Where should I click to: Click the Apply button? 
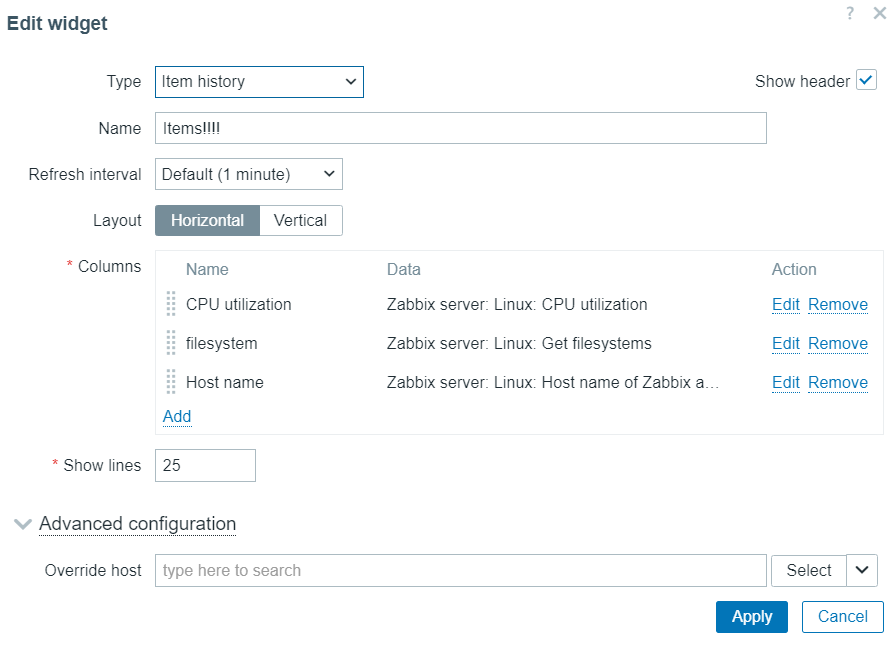(752, 617)
